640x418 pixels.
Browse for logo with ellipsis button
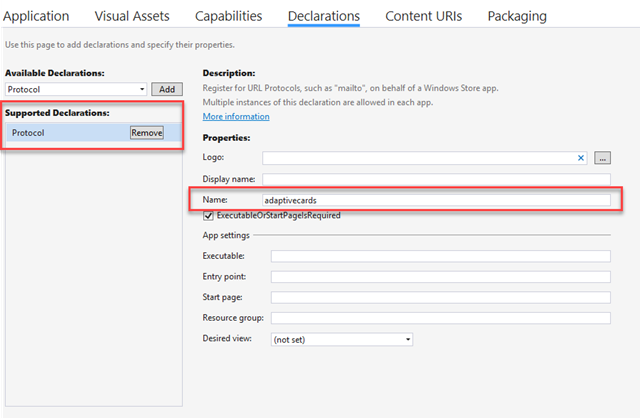click(x=602, y=158)
